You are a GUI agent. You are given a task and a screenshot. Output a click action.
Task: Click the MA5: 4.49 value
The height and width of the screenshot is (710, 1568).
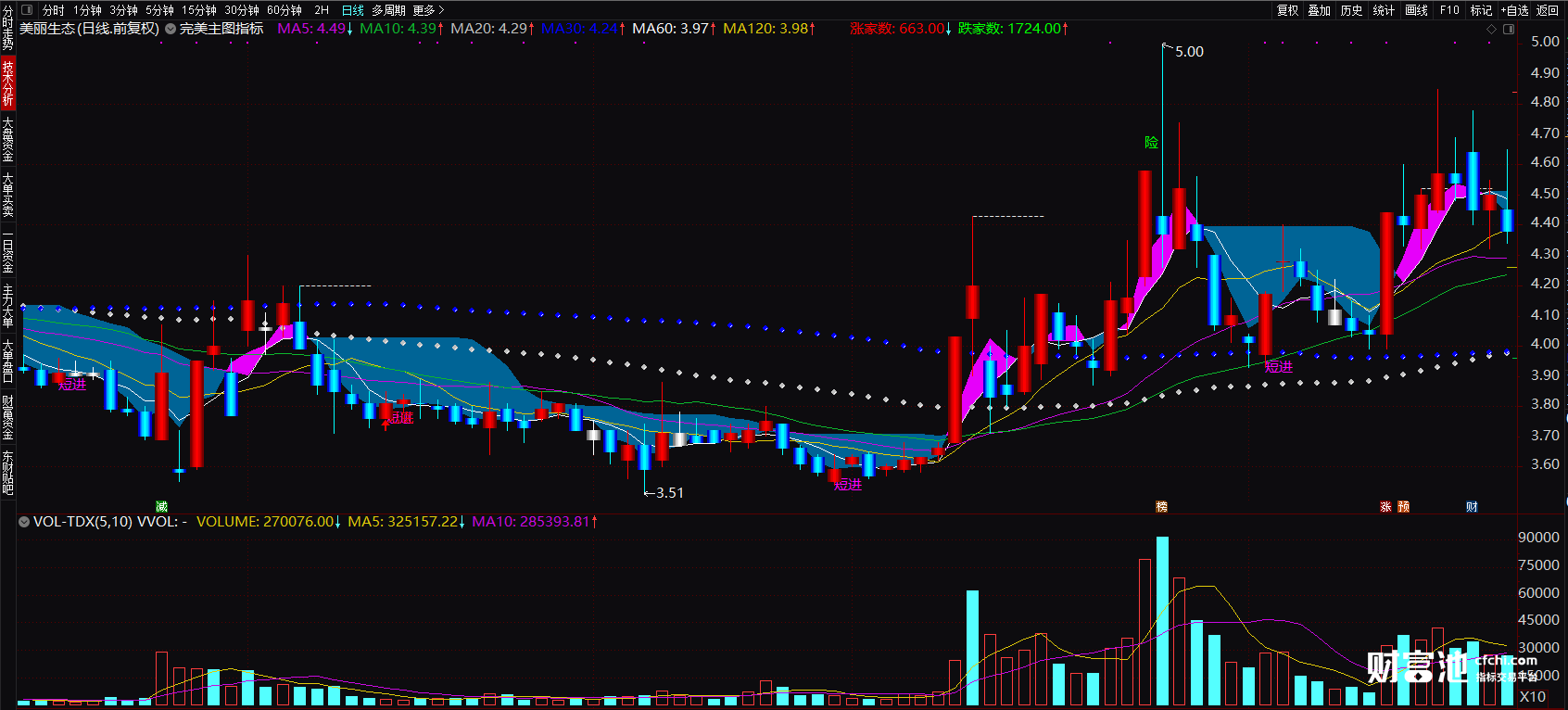pyautogui.click(x=315, y=29)
